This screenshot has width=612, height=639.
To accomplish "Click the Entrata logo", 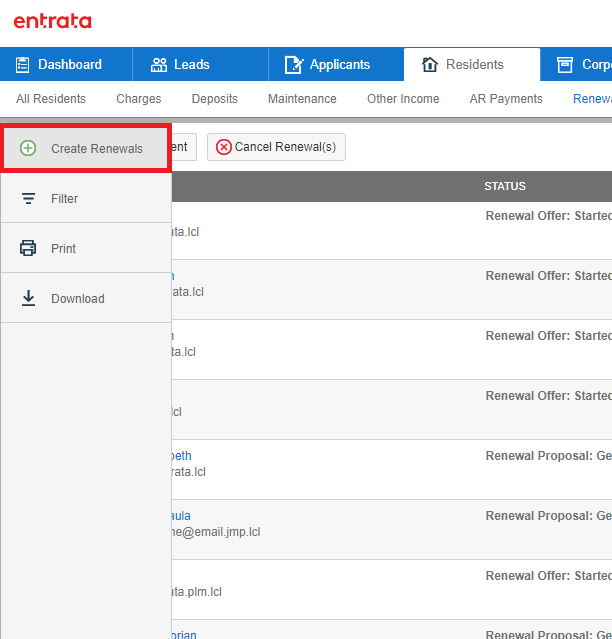I will pos(53,21).
